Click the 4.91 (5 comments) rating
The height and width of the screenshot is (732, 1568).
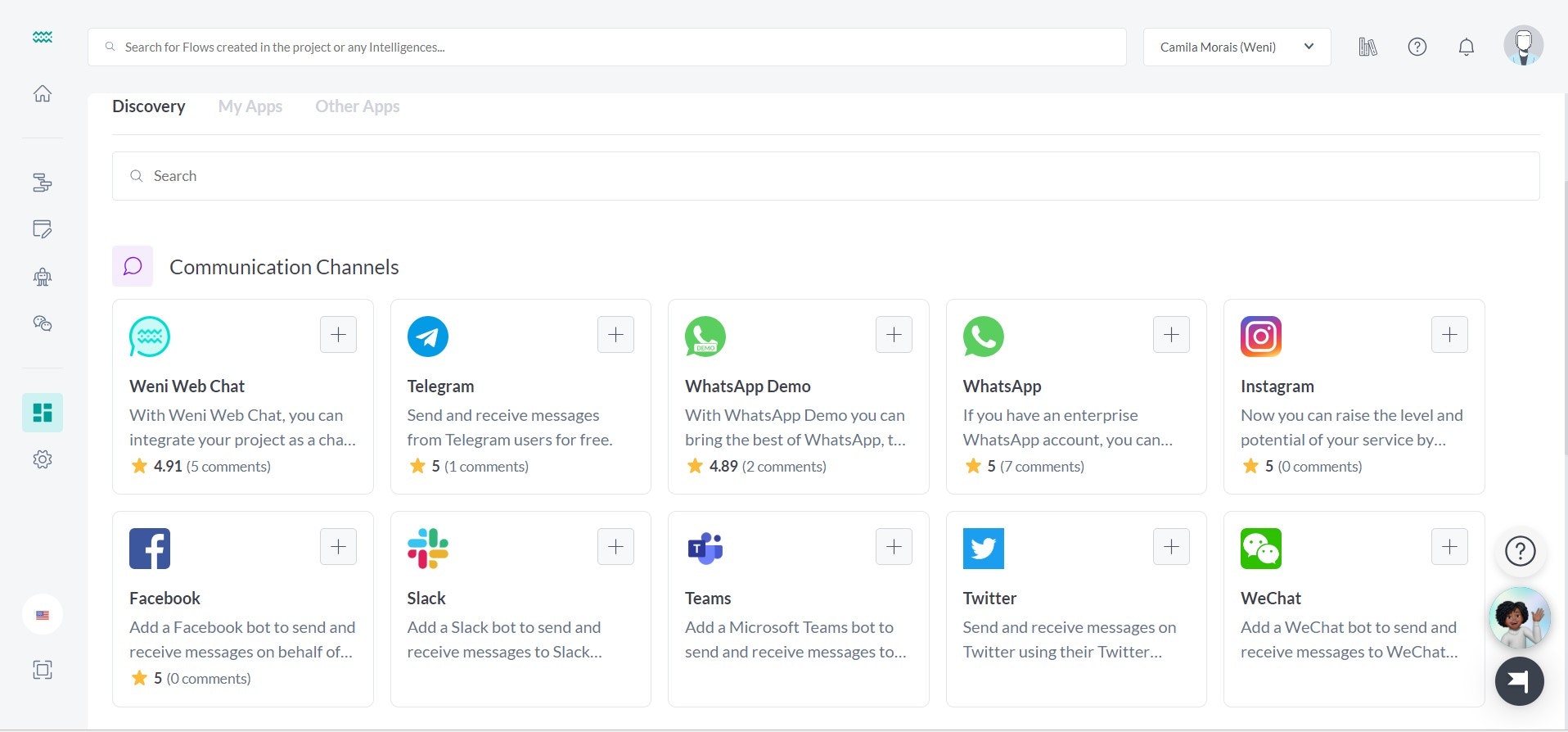(x=201, y=466)
